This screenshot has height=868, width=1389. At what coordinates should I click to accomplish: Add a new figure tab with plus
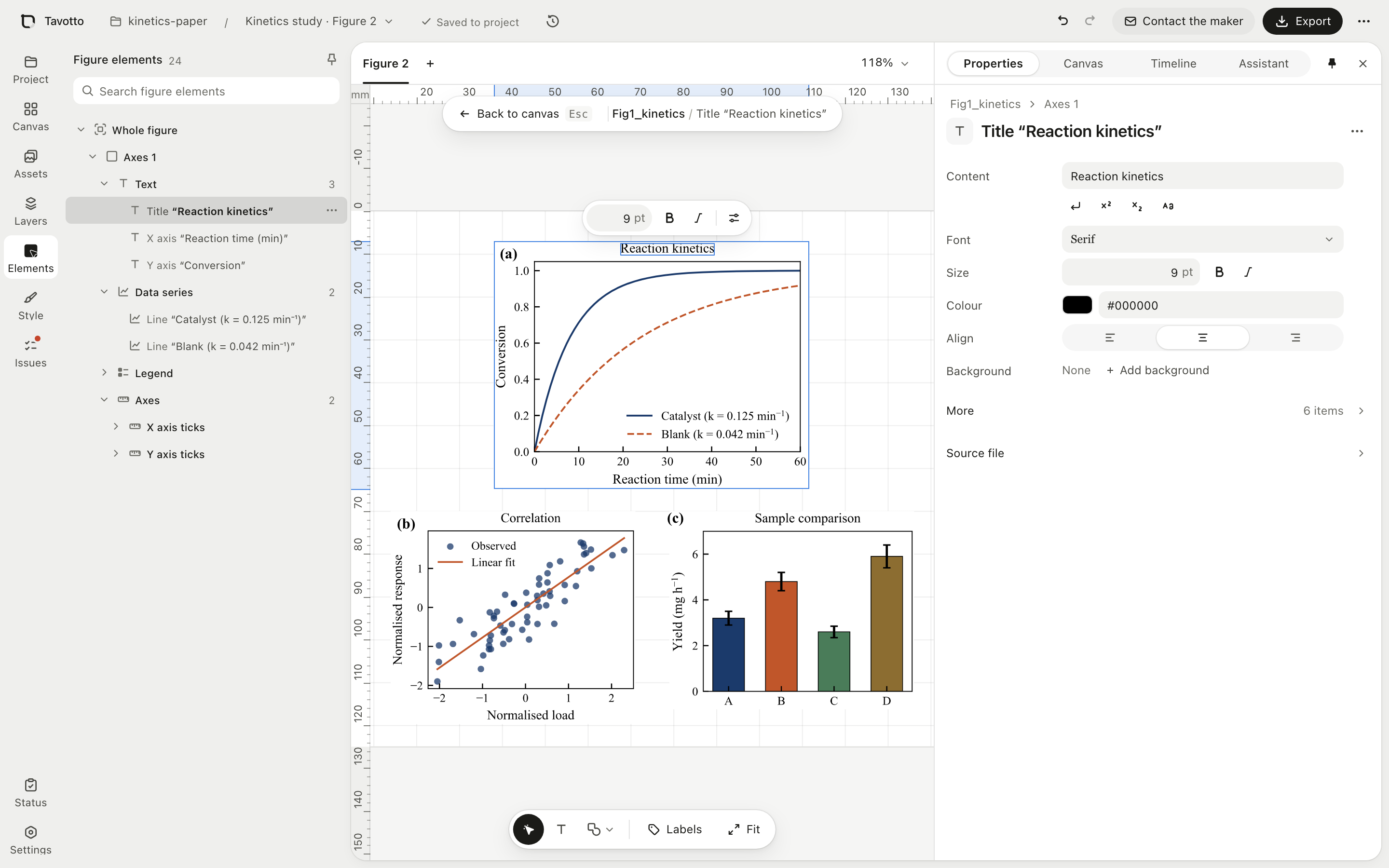coord(430,64)
